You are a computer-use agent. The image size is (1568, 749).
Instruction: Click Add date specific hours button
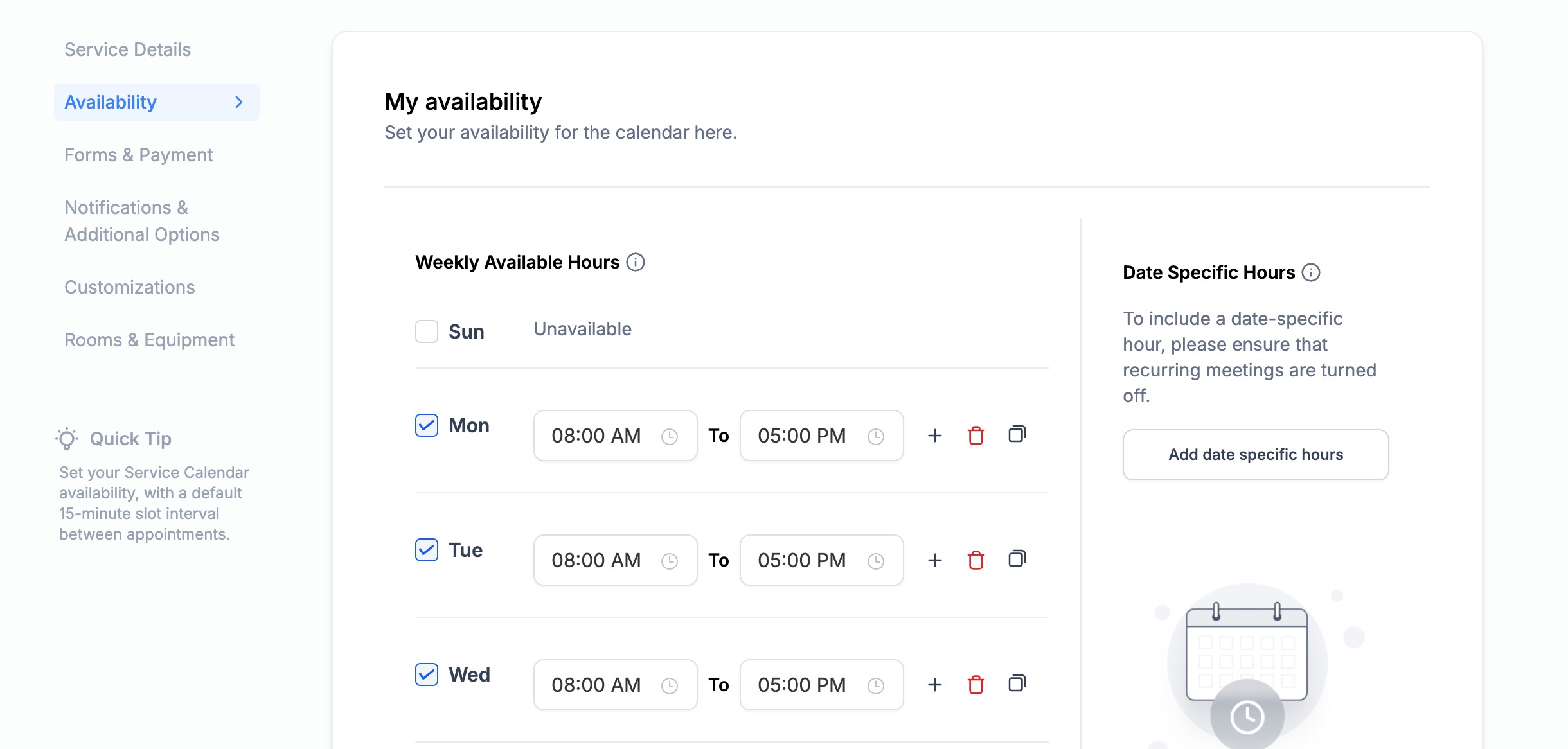click(x=1255, y=455)
